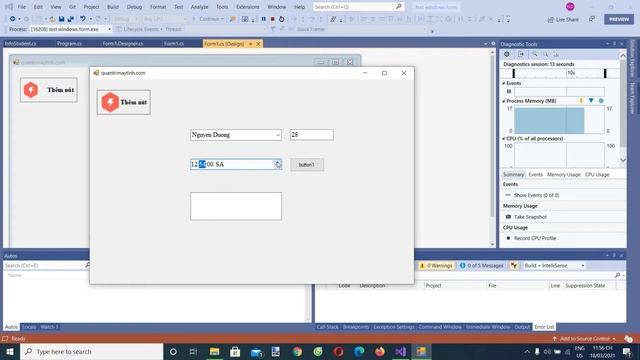Open Google Chrome from the taskbar
The height and width of the screenshot is (360, 640).
(297, 351)
